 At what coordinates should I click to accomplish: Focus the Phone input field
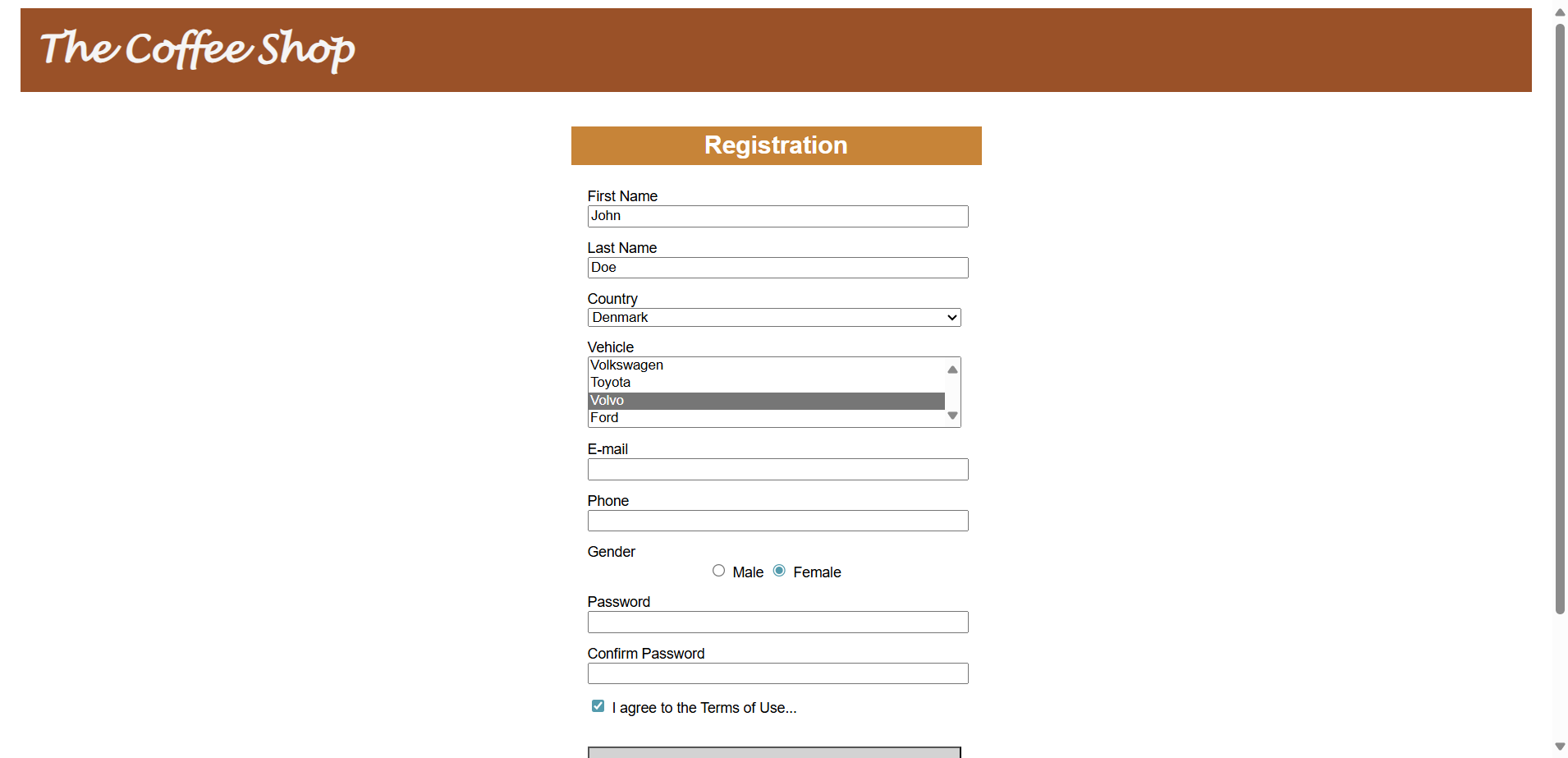pyautogui.click(x=778, y=521)
